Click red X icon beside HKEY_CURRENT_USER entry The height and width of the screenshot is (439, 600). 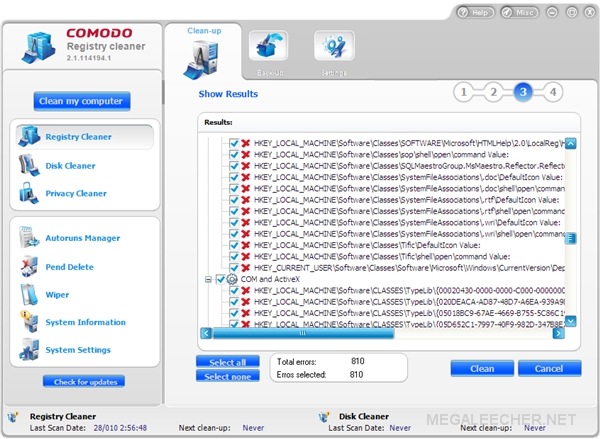[246, 268]
